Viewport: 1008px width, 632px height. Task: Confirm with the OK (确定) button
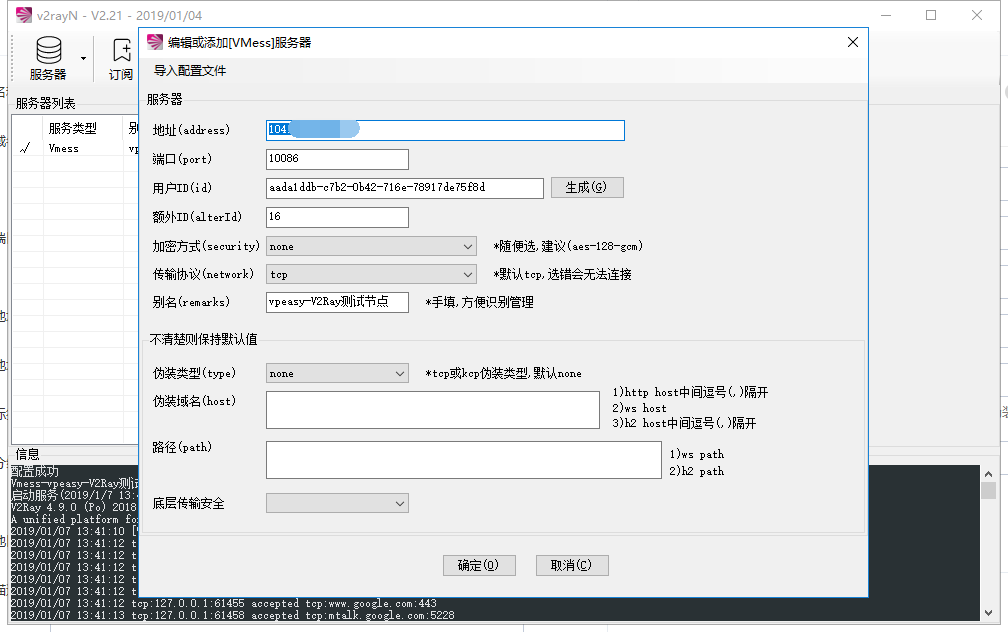[x=479, y=566]
